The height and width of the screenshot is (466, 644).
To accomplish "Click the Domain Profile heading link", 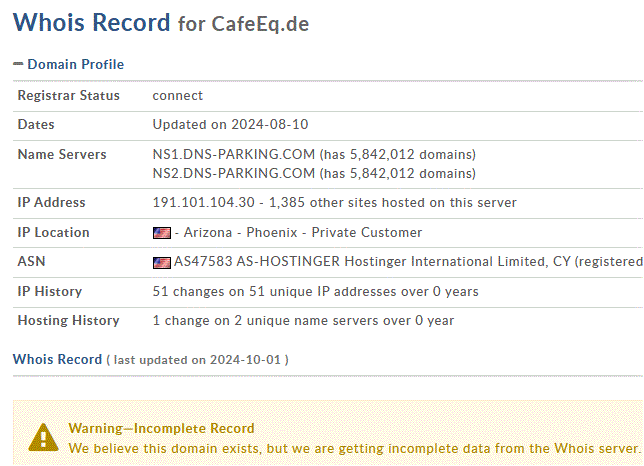I will click(76, 64).
